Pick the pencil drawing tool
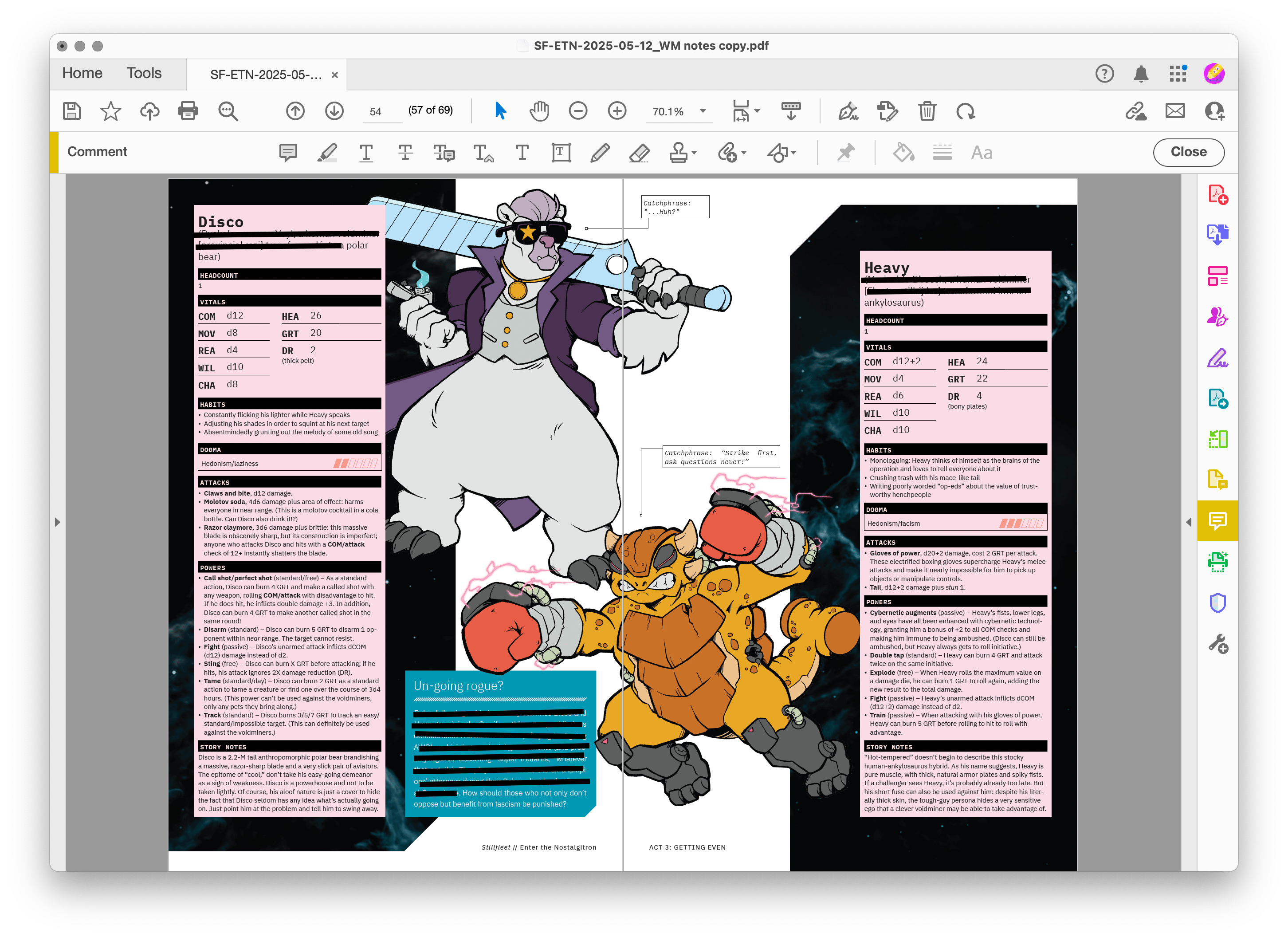 600,152
